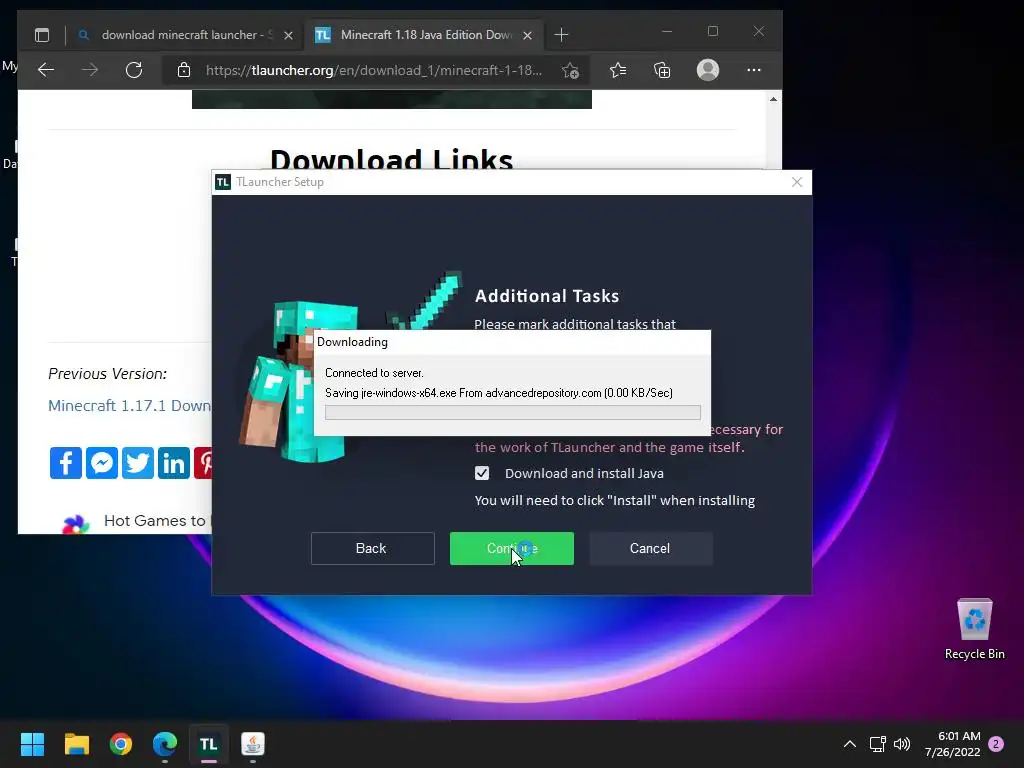
Task: Select the Java installer taskbar icon
Action: pos(253,744)
